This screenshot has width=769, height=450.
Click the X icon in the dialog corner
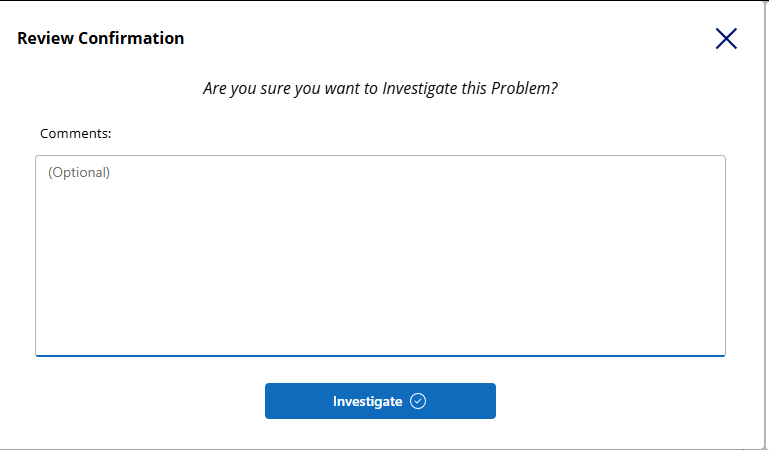(726, 39)
